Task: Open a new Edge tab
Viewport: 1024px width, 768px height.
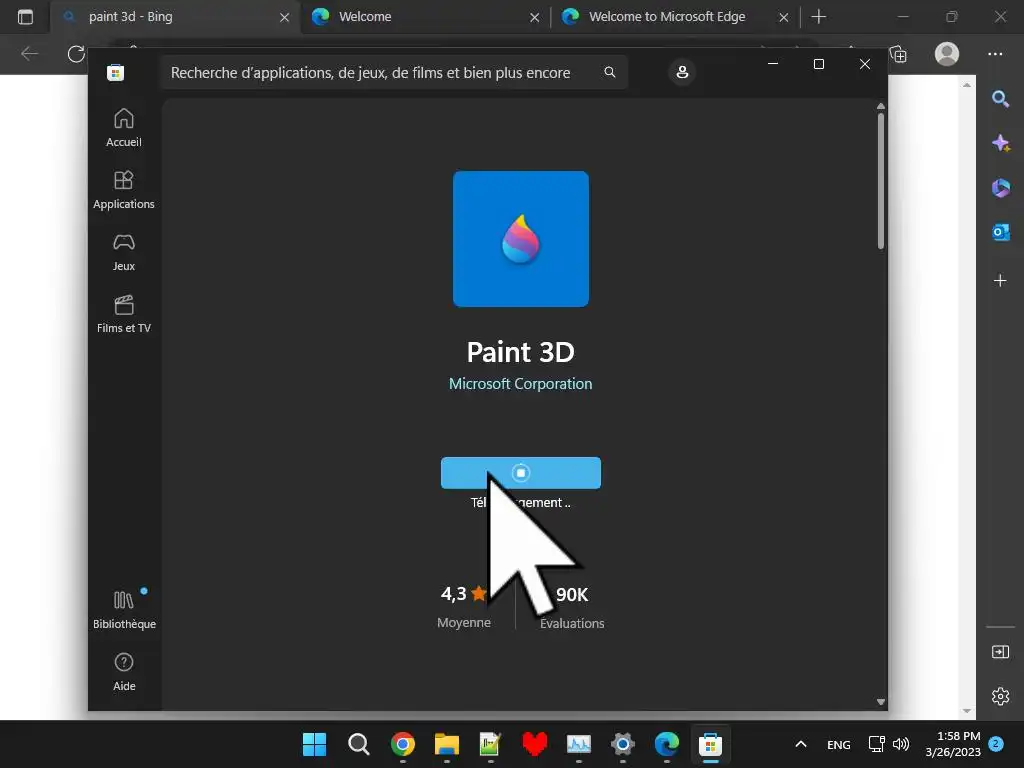Action: (818, 17)
